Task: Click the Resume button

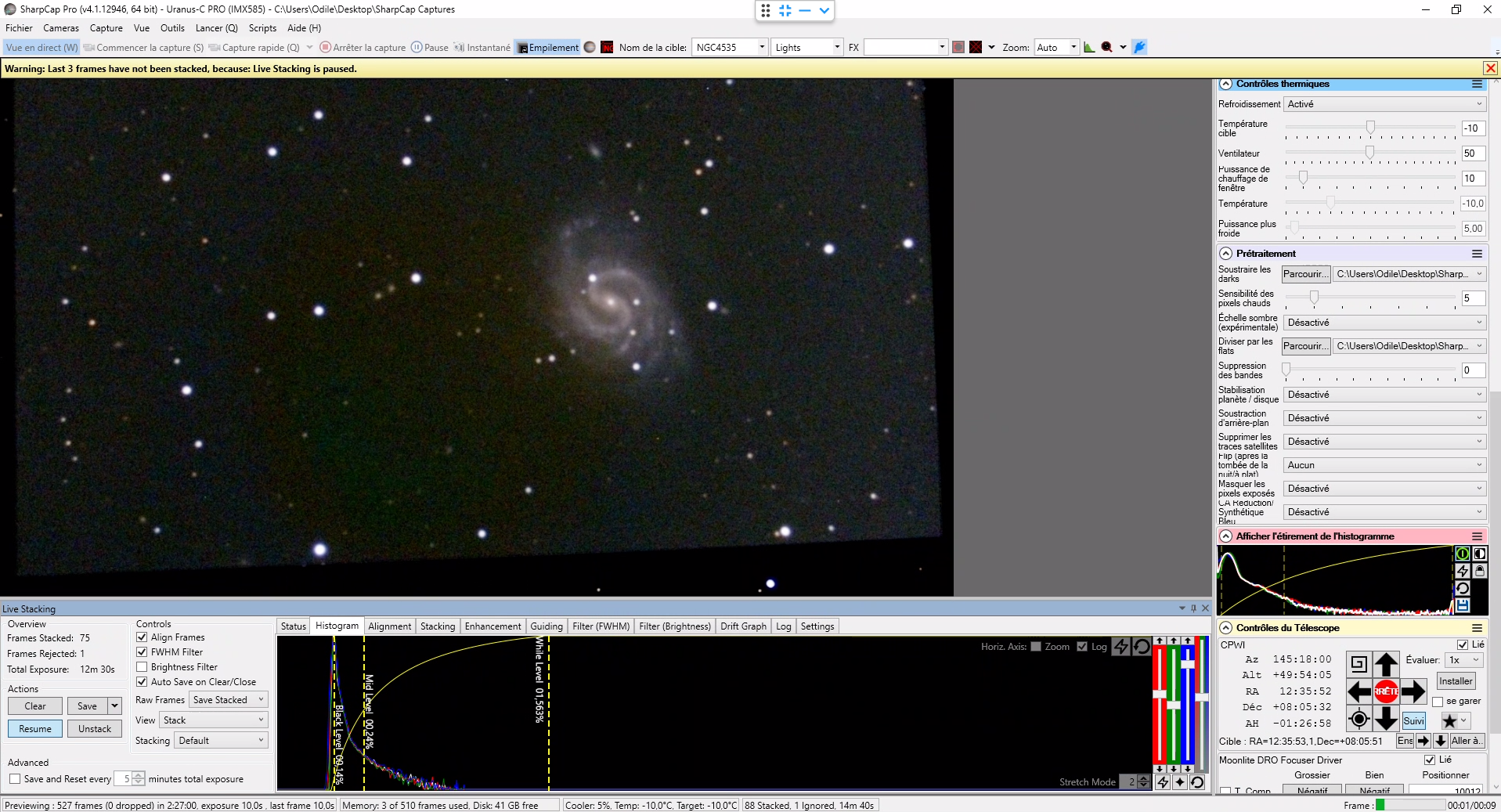Action: (35, 729)
